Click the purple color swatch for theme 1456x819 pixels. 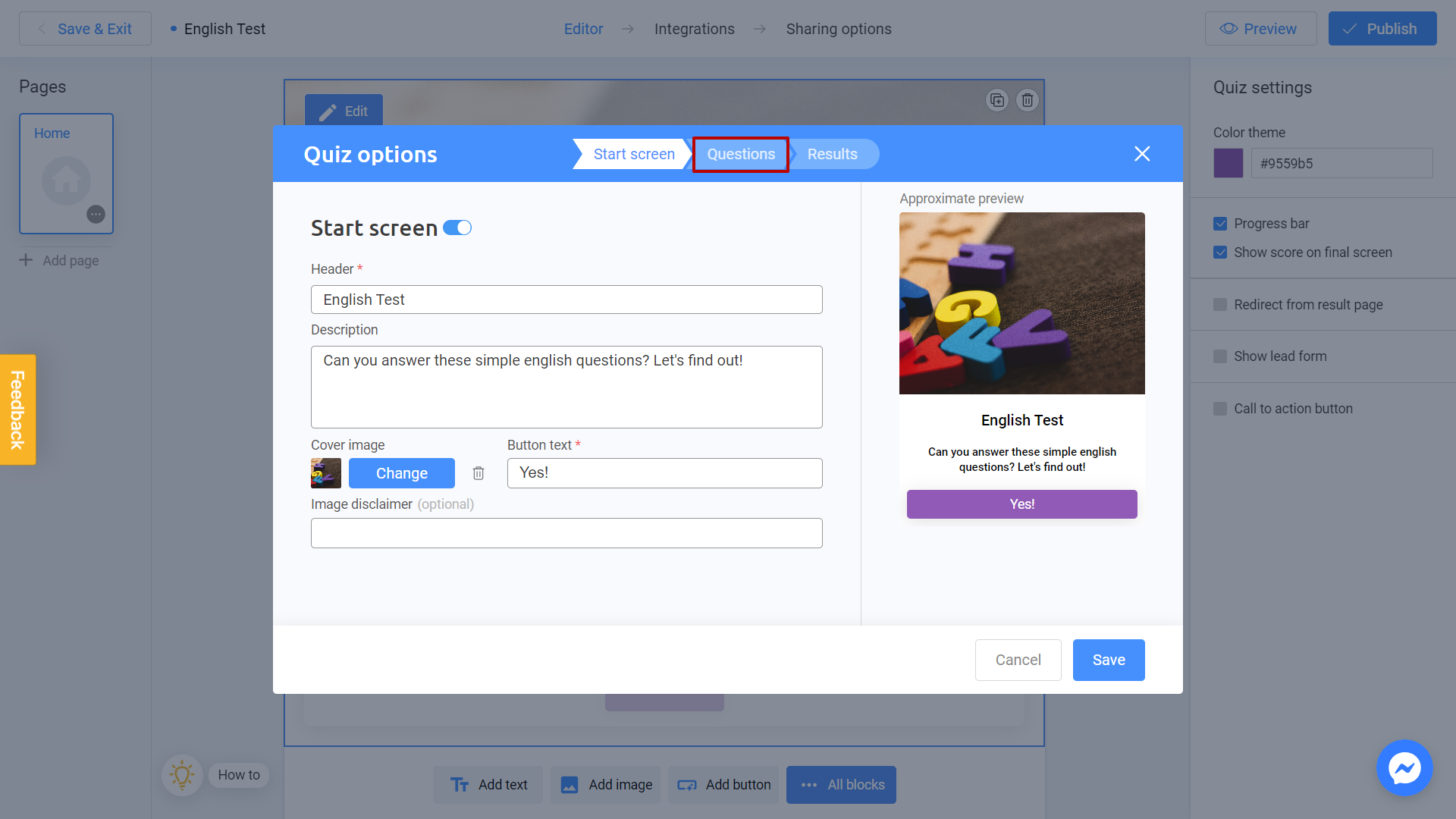click(x=1228, y=163)
